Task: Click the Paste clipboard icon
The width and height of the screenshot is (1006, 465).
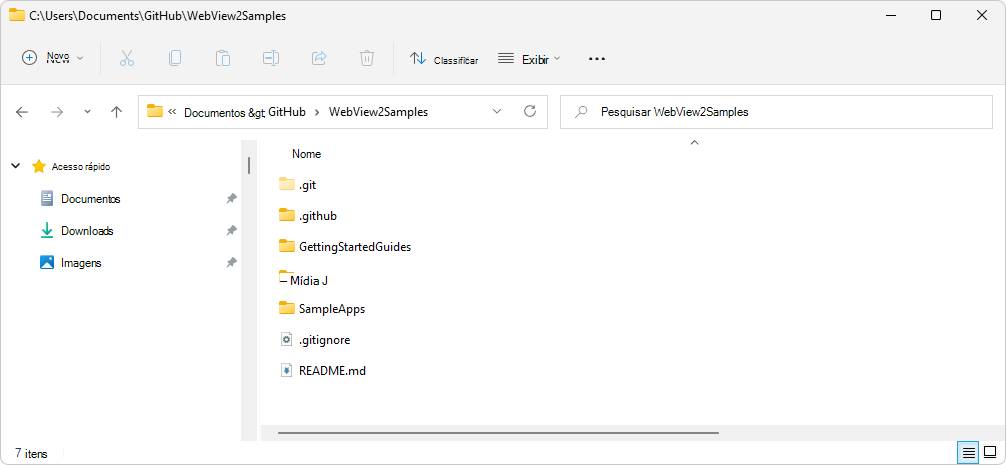Action: pyautogui.click(x=223, y=58)
